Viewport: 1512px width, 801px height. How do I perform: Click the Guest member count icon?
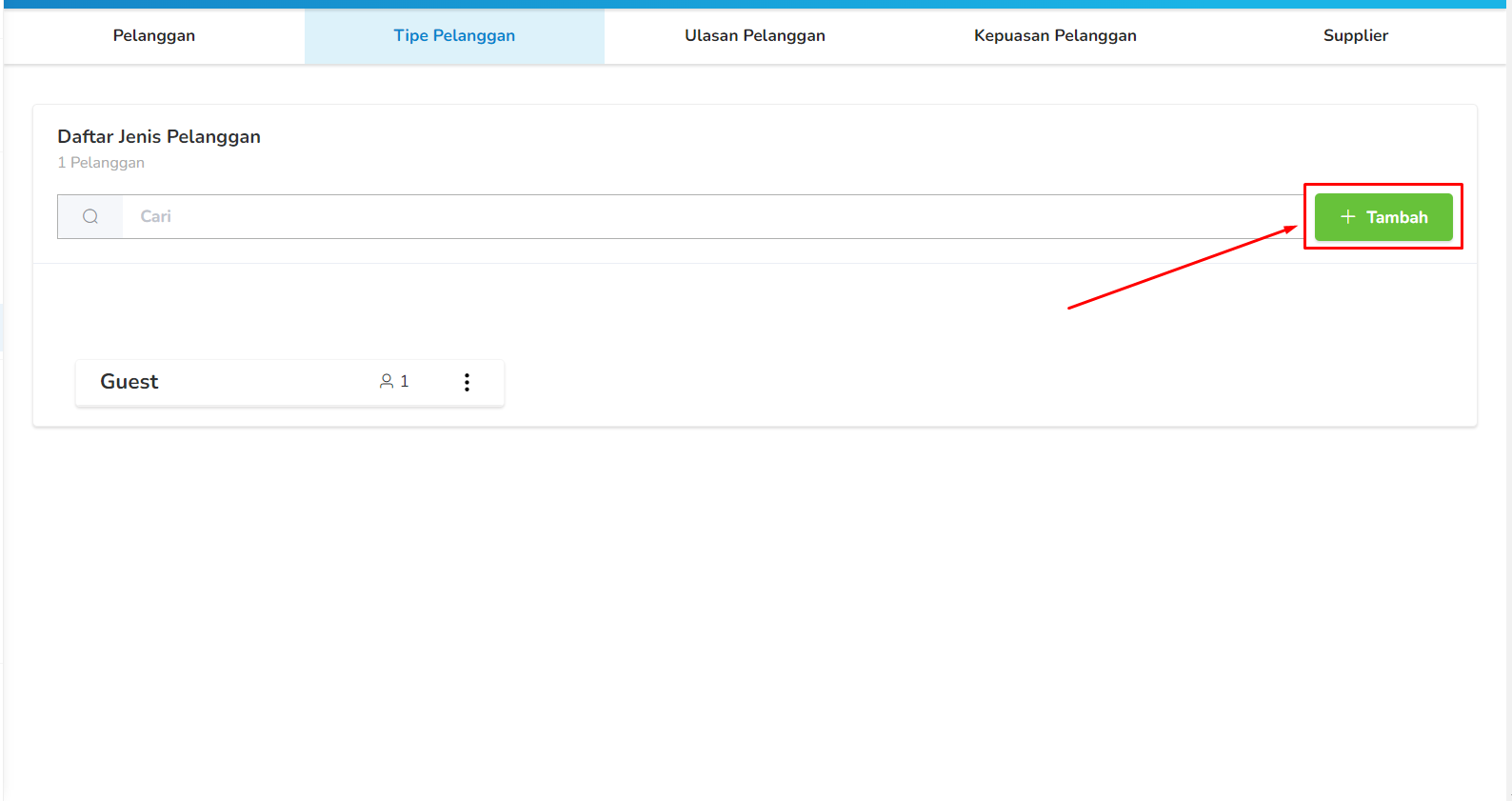click(387, 381)
